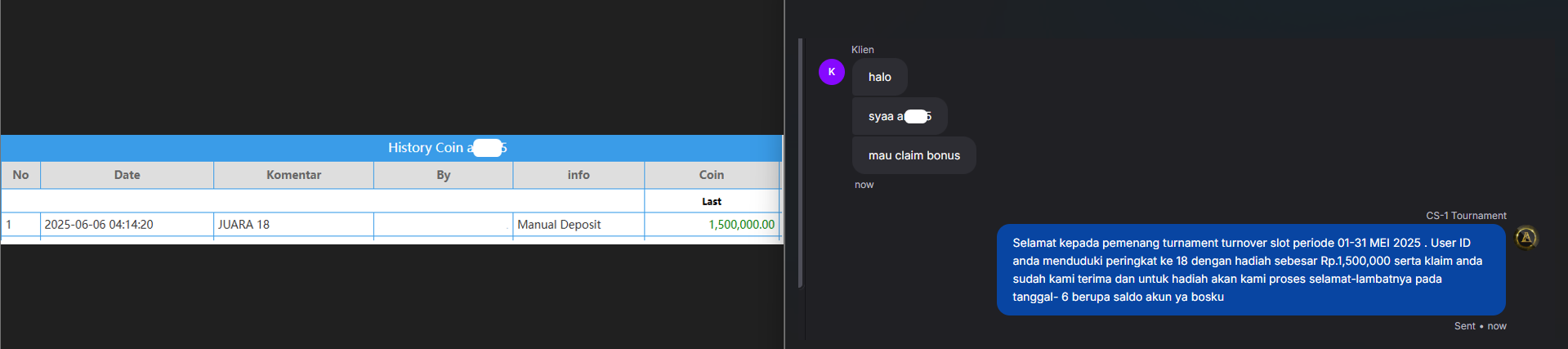Click the Klien sender name label

coord(863,50)
